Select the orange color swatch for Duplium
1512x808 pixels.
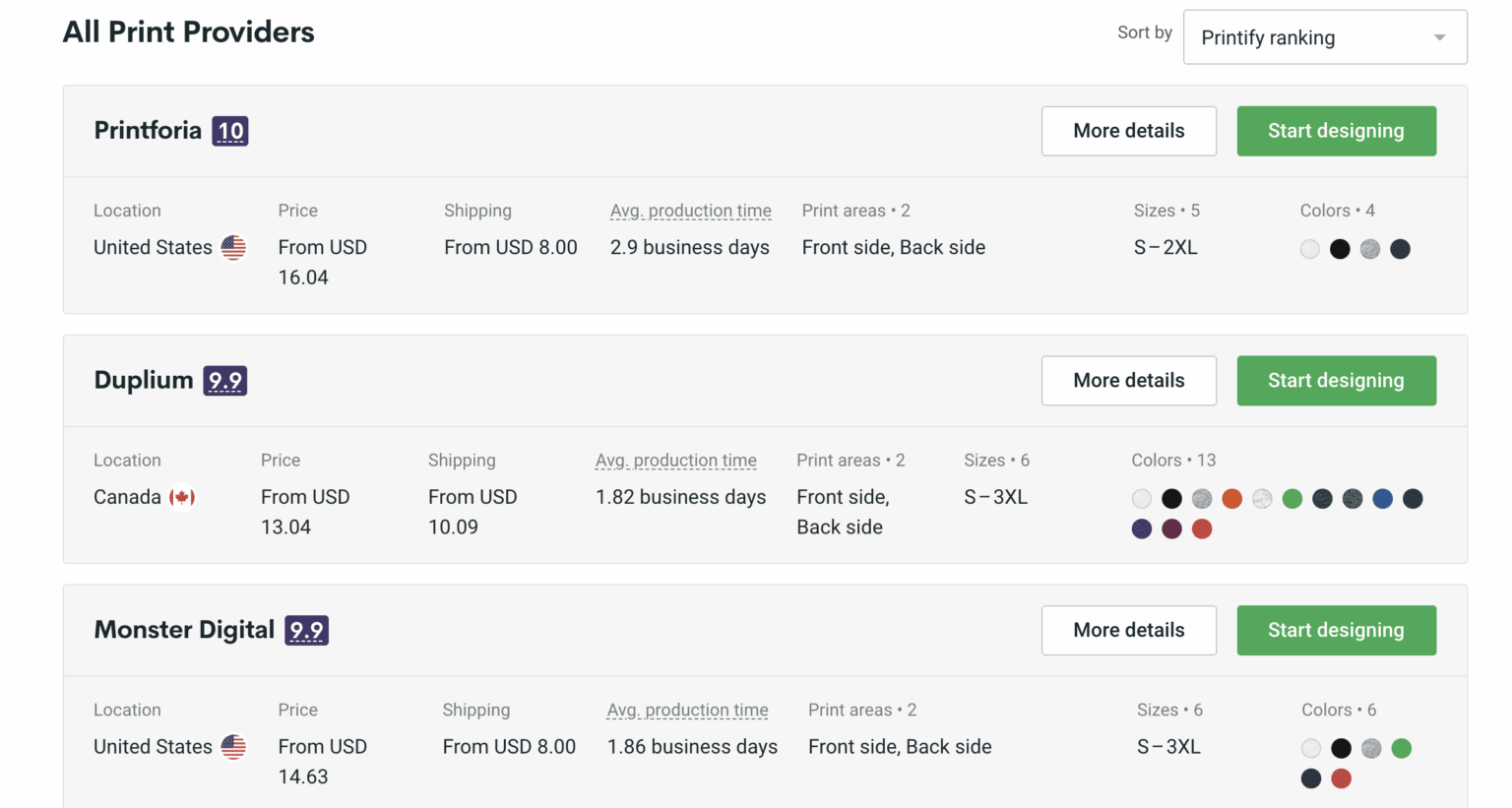click(x=1231, y=499)
